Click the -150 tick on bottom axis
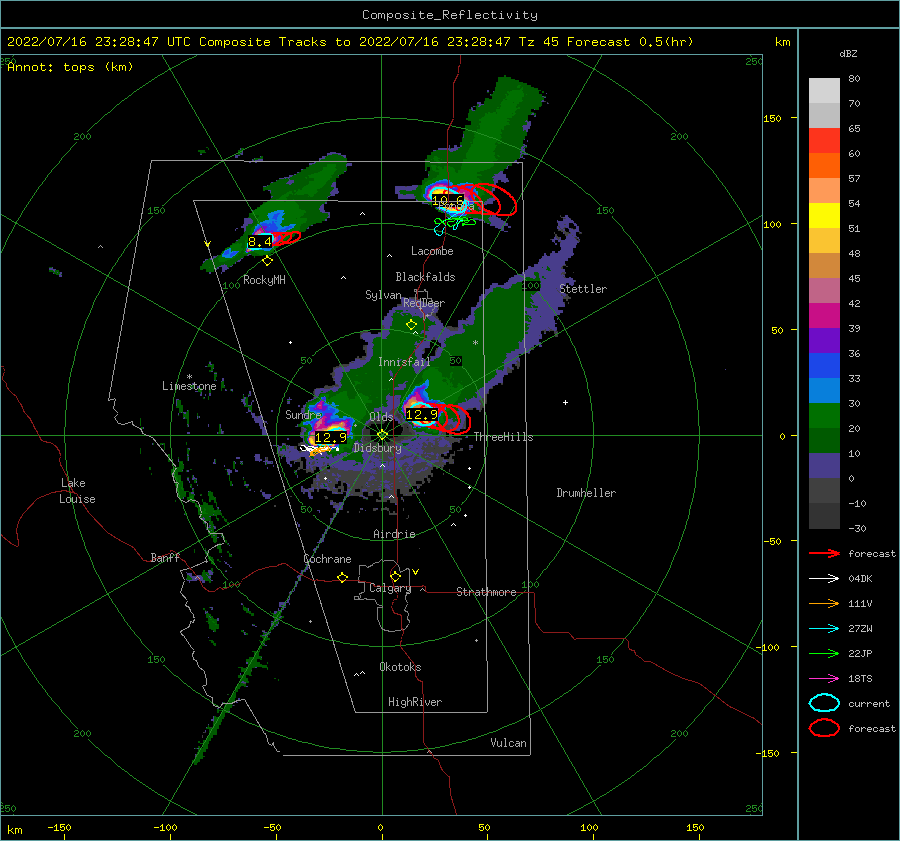 pos(59,827)
